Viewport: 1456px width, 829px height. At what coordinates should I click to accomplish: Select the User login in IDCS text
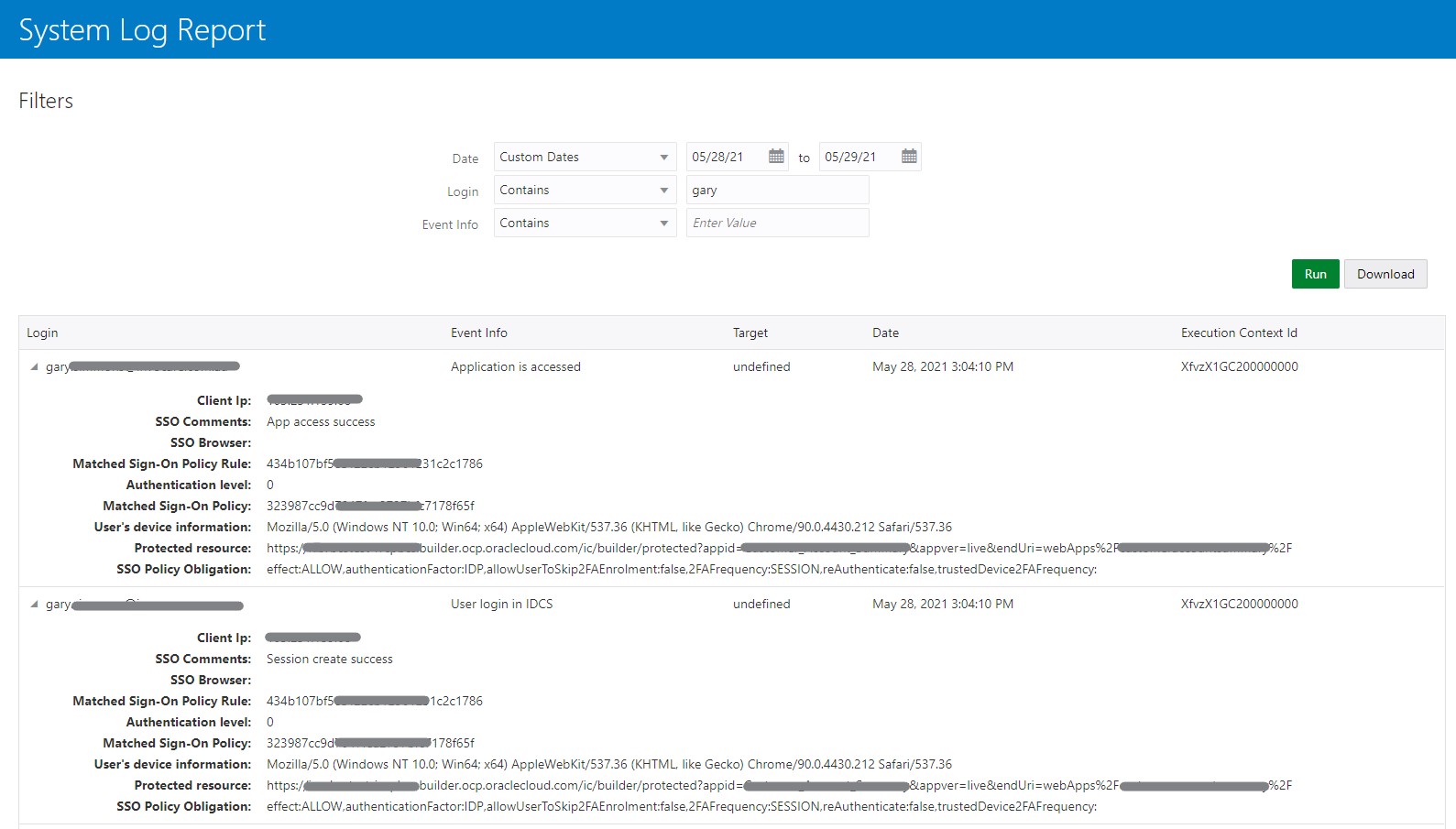click(501, 604)
